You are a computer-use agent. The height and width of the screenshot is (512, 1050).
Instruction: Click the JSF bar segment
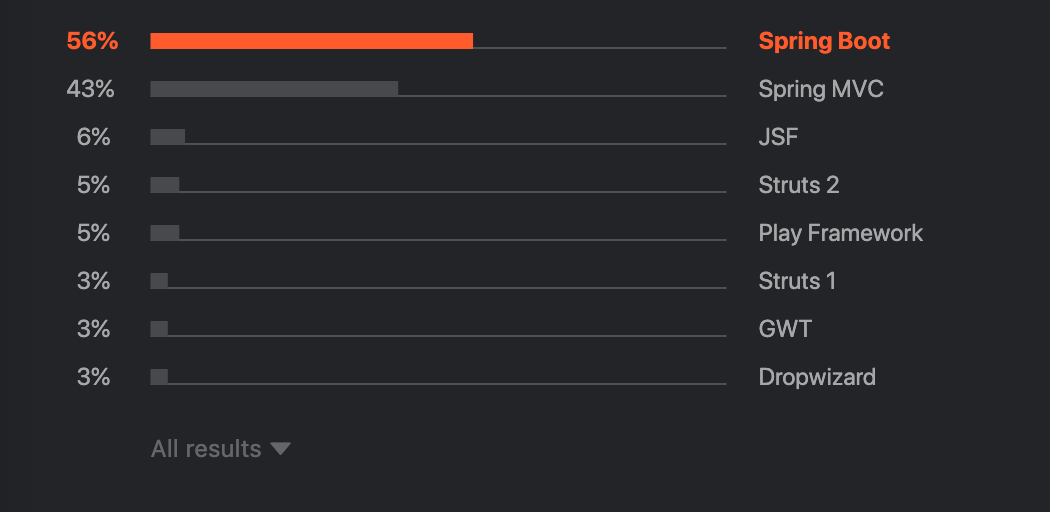pyautogui.click(x=167, y=137)
